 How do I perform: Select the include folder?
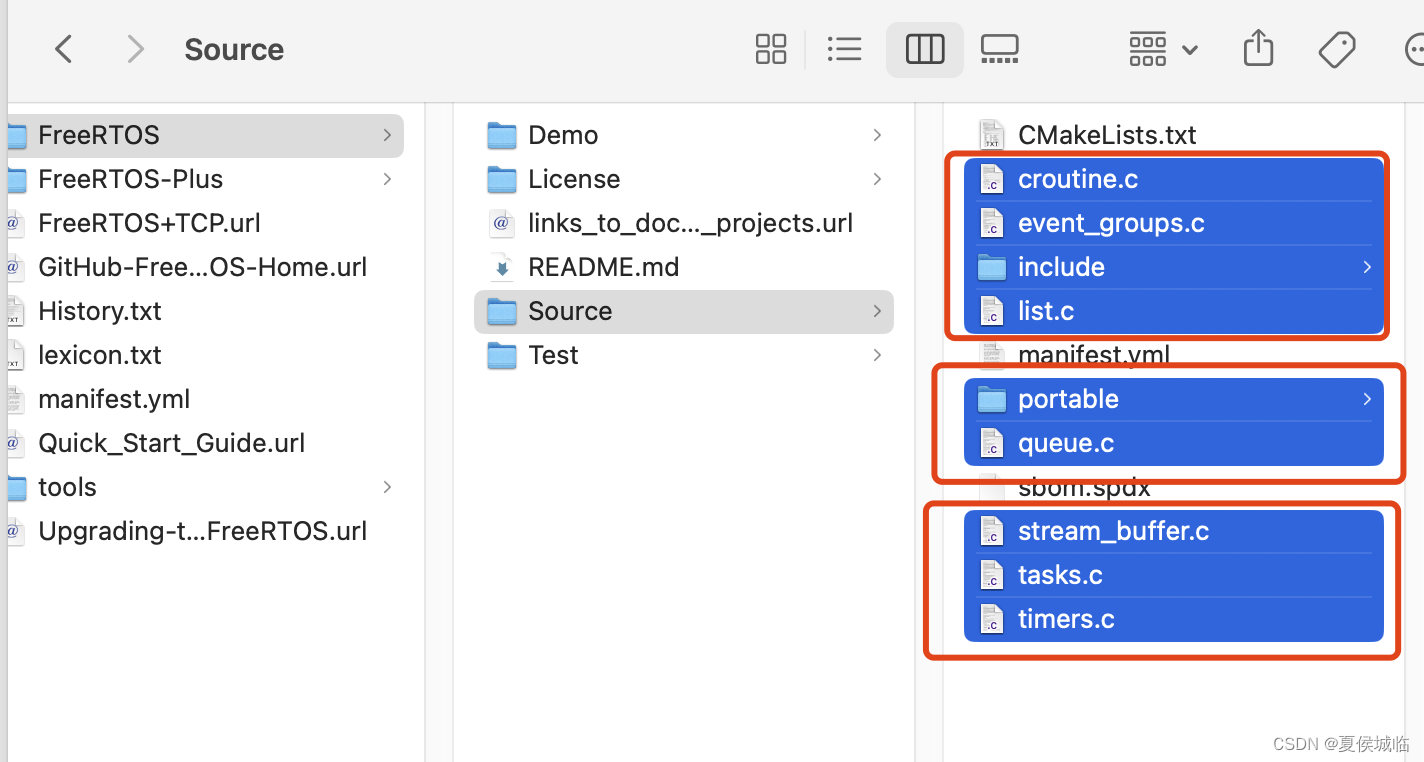pyautogui.click(x=1174, y=267)
